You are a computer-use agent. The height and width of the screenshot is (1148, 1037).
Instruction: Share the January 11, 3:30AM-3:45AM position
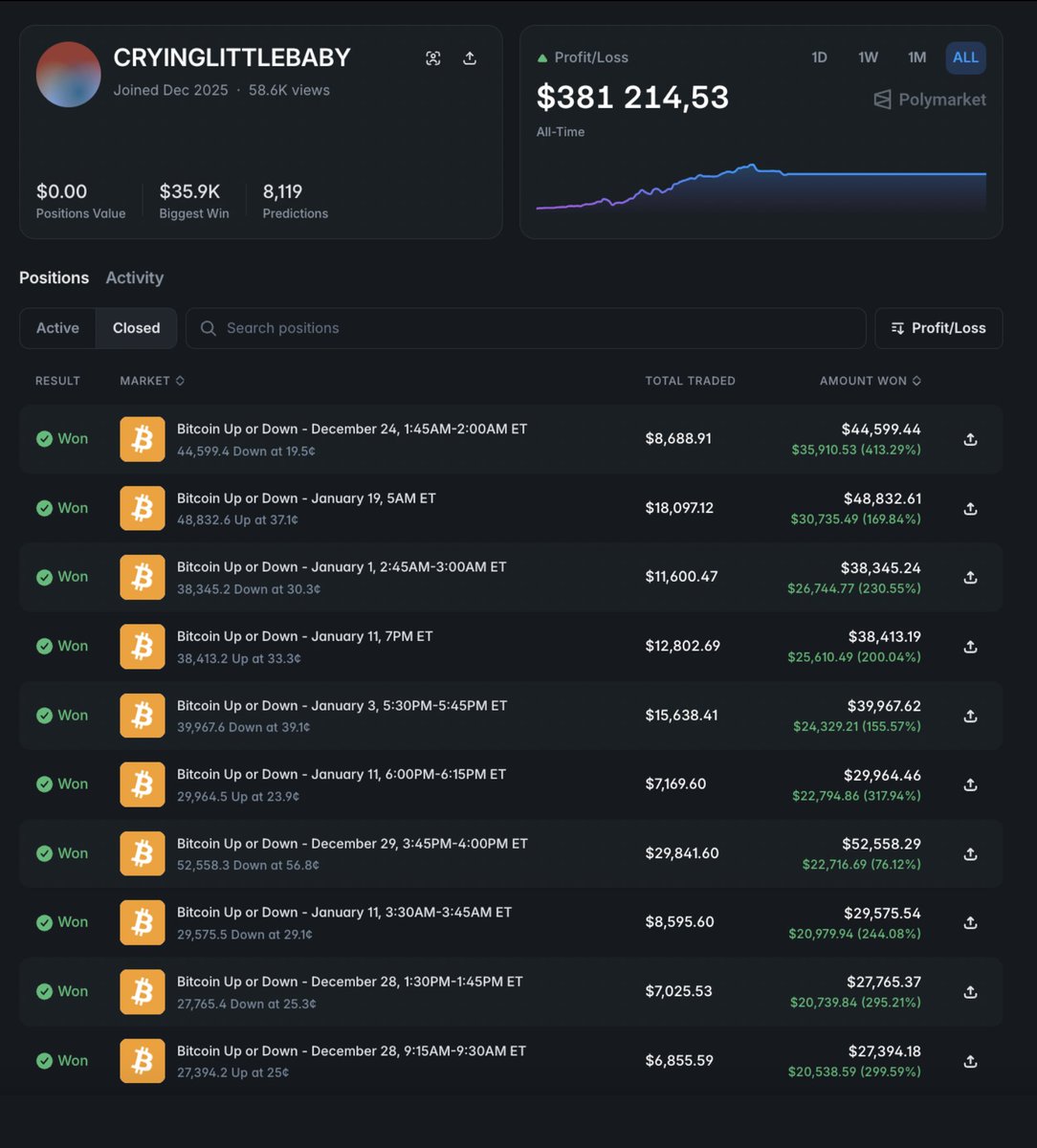[x=970, y=922]
